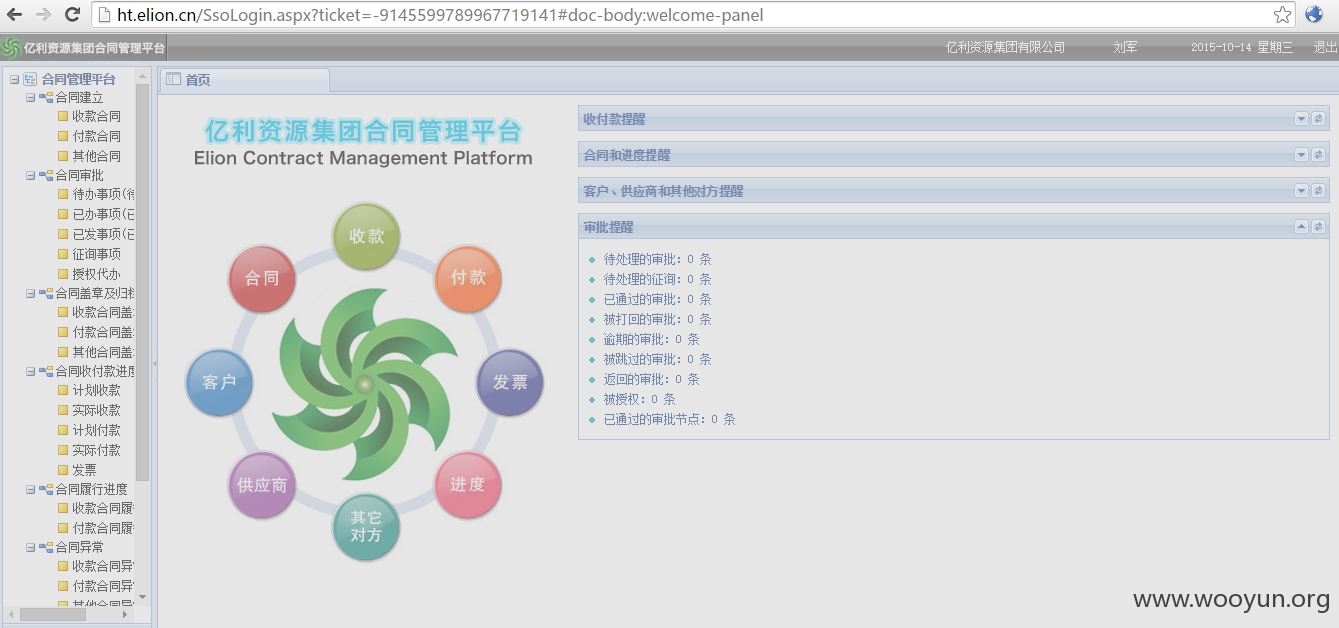Collapse the 合同建立 tree node
Screen dimensions: 1339x628
(x=30, y=98)
